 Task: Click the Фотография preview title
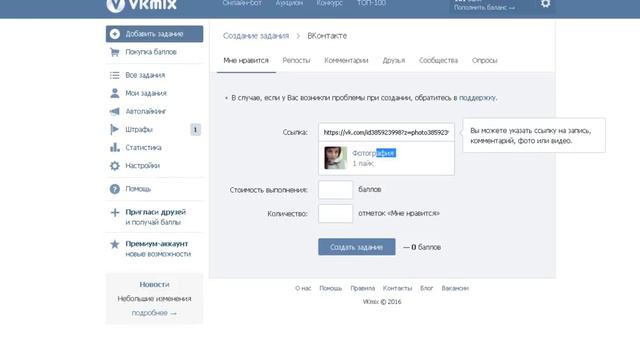(x=374, y=153)
